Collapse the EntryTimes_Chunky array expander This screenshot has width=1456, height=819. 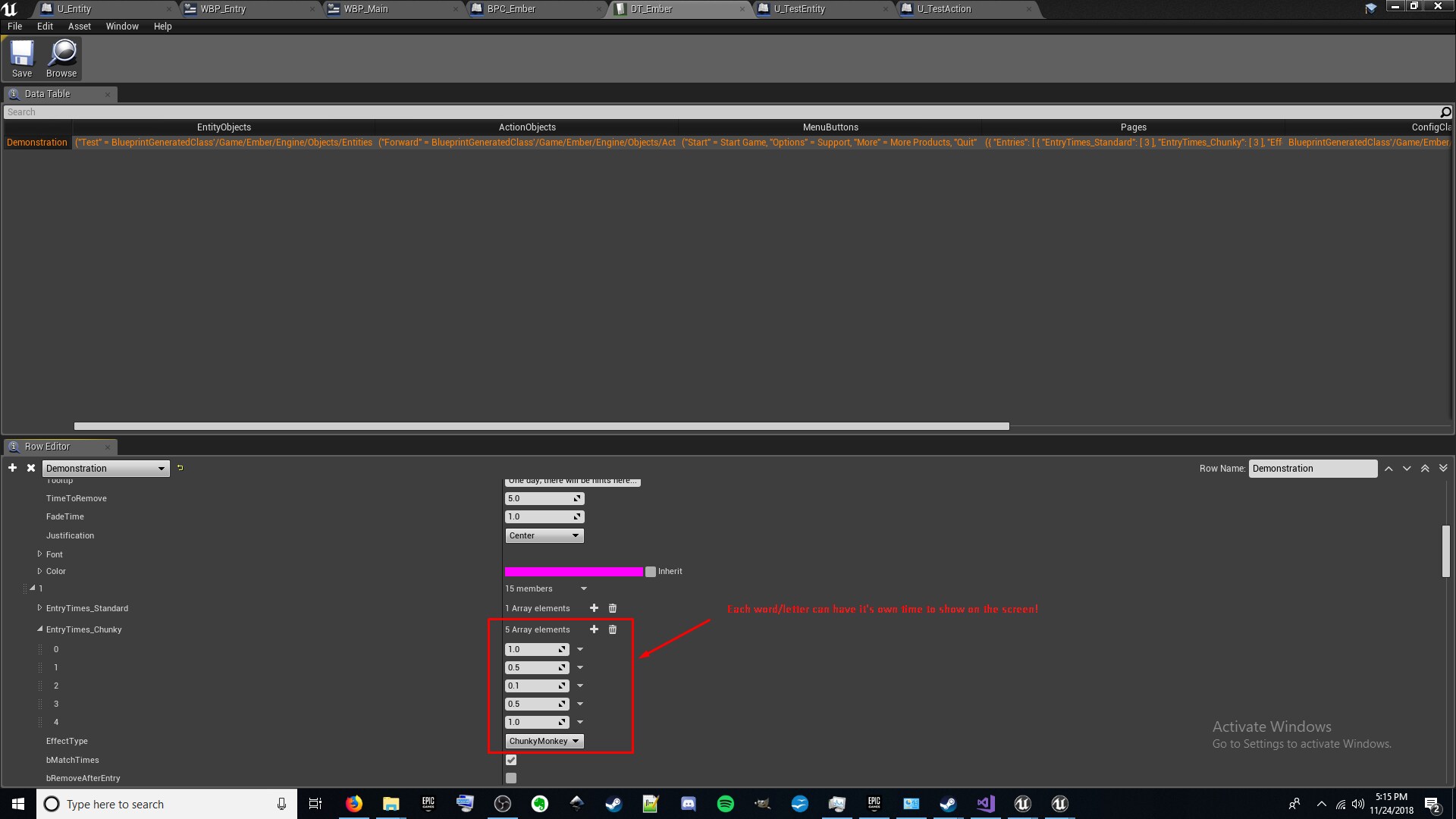pos(40,629)
